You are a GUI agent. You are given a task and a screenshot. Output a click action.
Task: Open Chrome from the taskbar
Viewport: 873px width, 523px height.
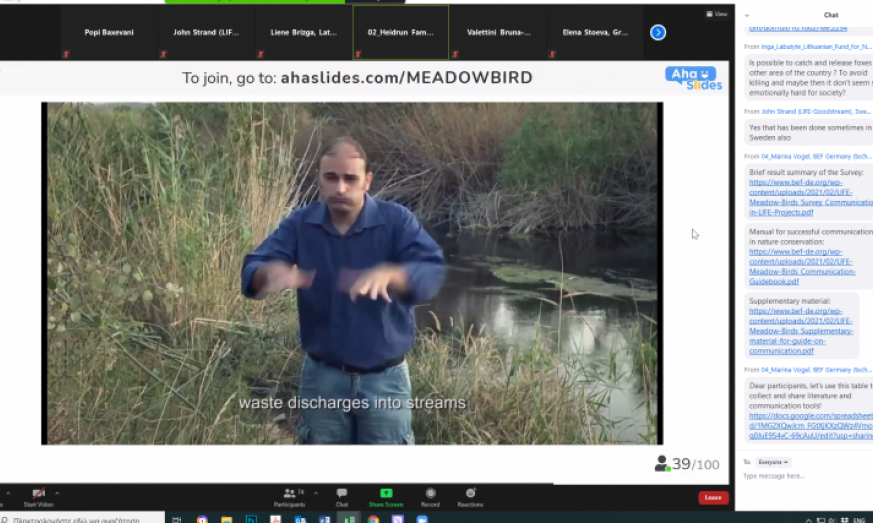point(374,520)
